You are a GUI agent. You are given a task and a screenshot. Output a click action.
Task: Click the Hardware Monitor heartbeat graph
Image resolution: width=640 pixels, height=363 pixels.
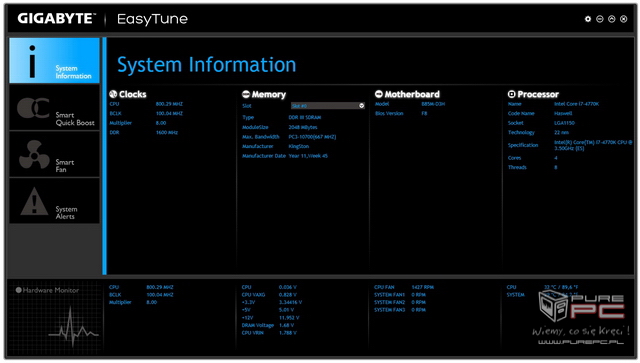point(73,328)
